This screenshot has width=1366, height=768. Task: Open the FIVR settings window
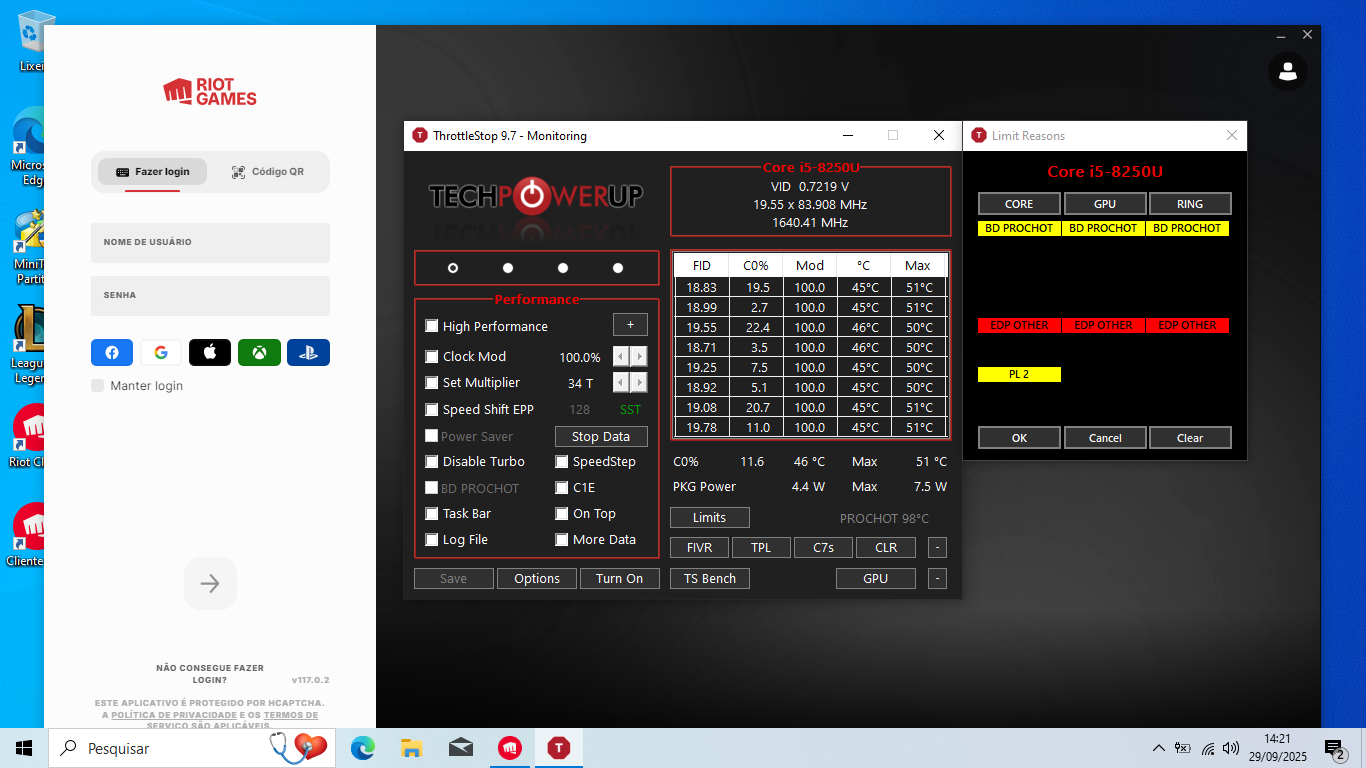699,548
